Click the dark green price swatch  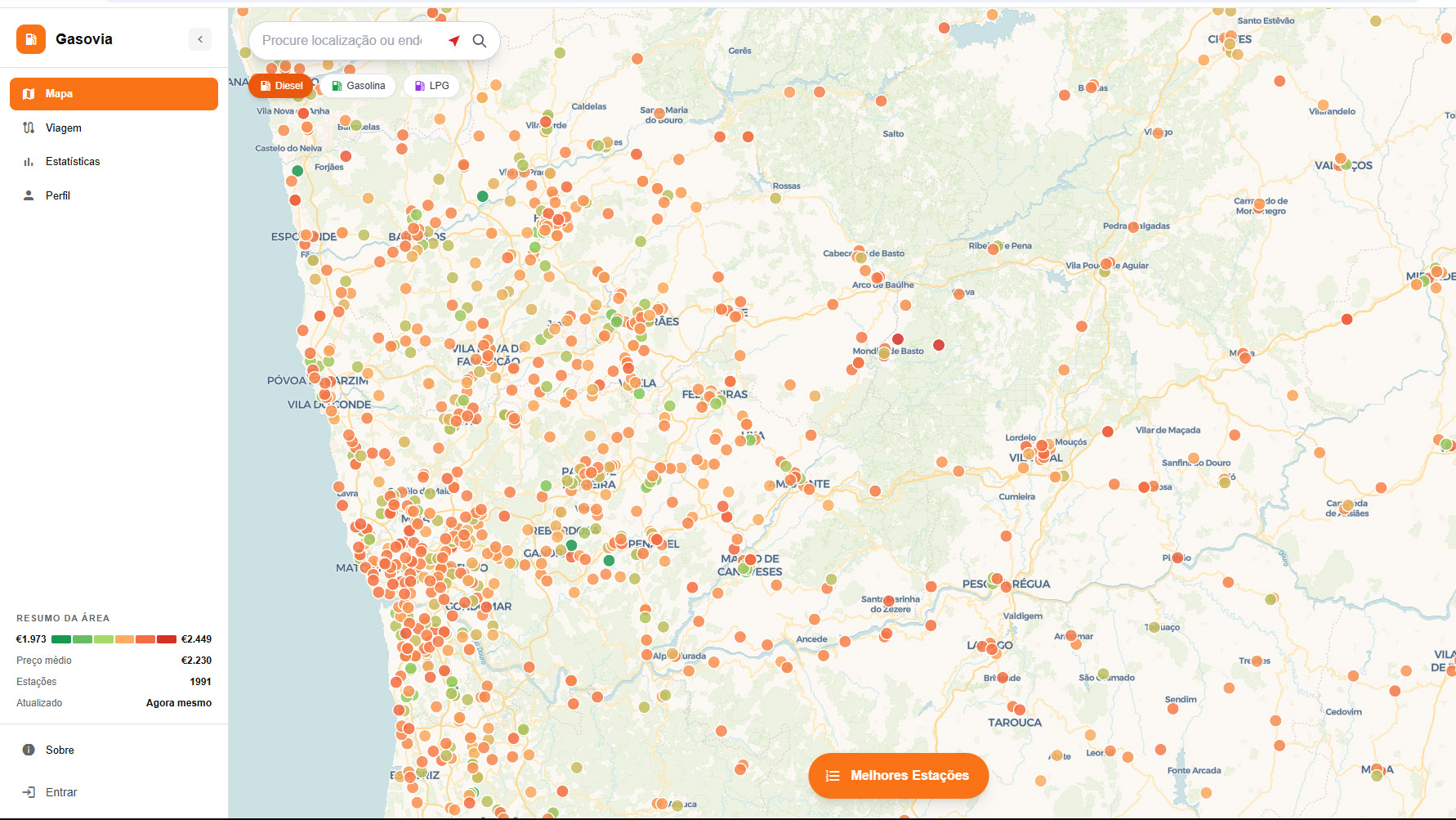61,639
